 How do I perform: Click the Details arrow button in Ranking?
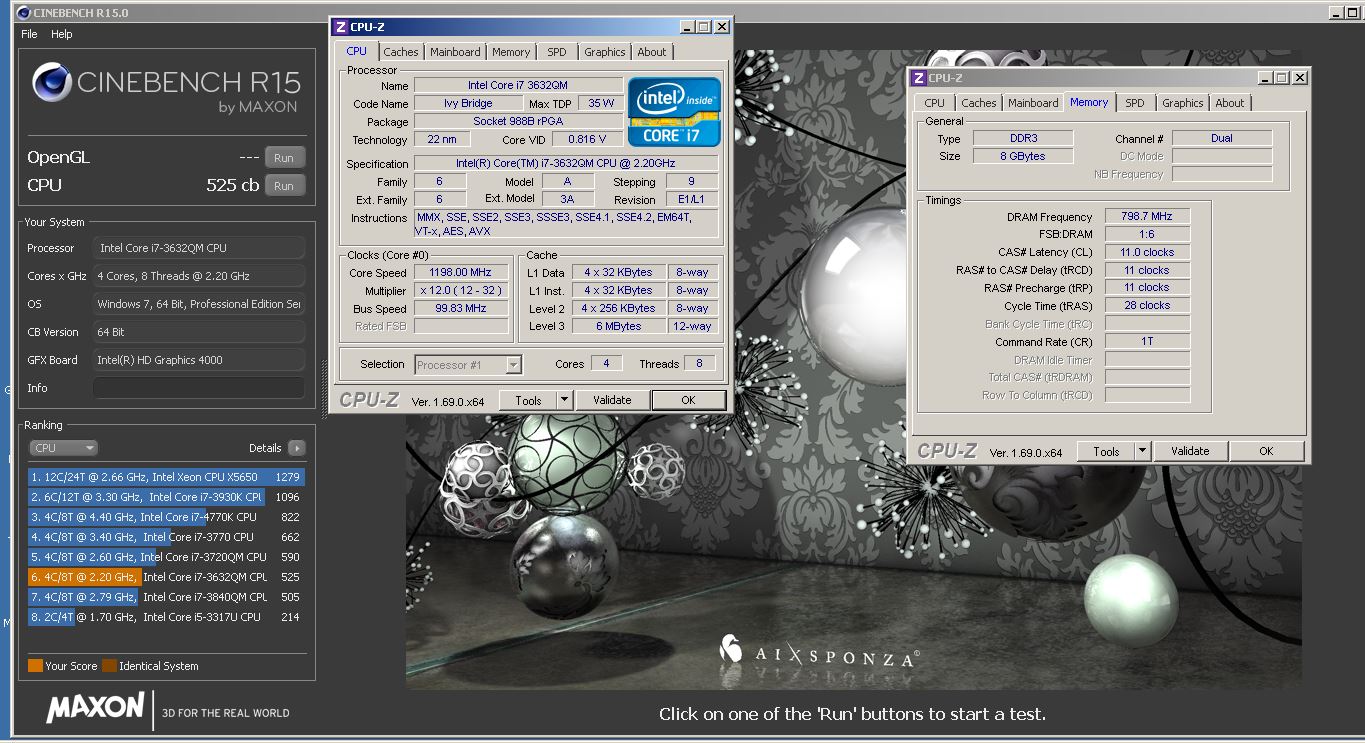(x=296, y=448)
